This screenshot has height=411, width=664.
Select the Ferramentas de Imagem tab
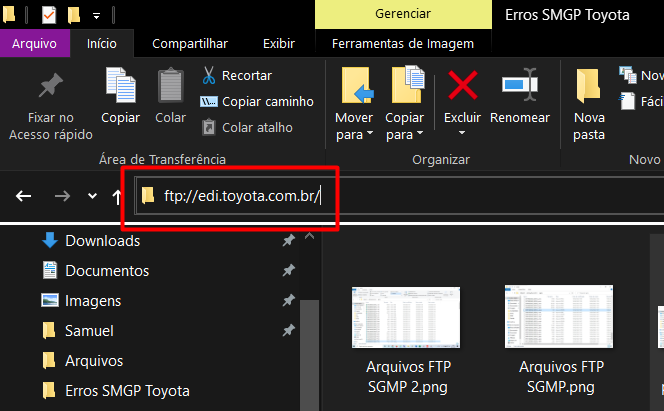(x=403, y=43)
